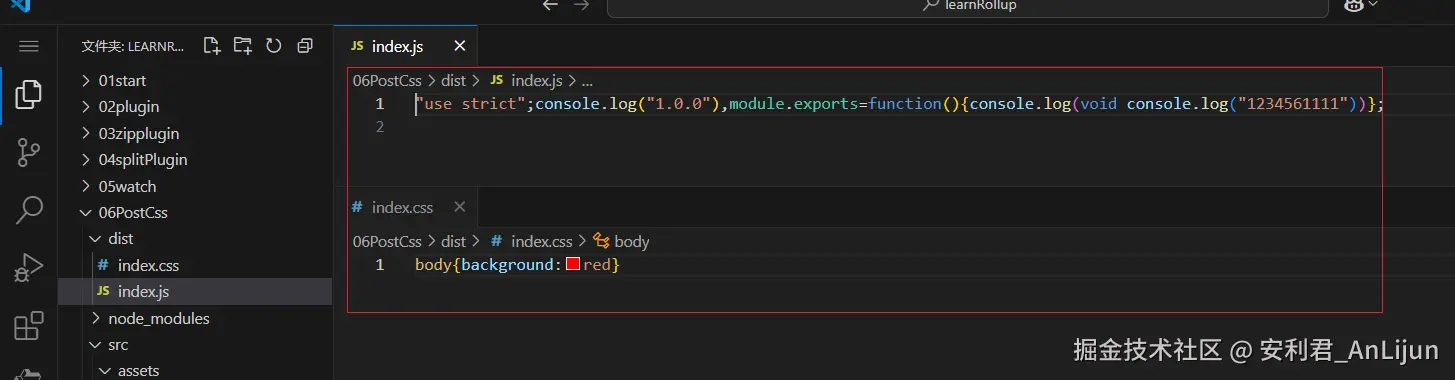
Task: Click dist in the index.css breadcrumb
Action: (x=453, y=241)
